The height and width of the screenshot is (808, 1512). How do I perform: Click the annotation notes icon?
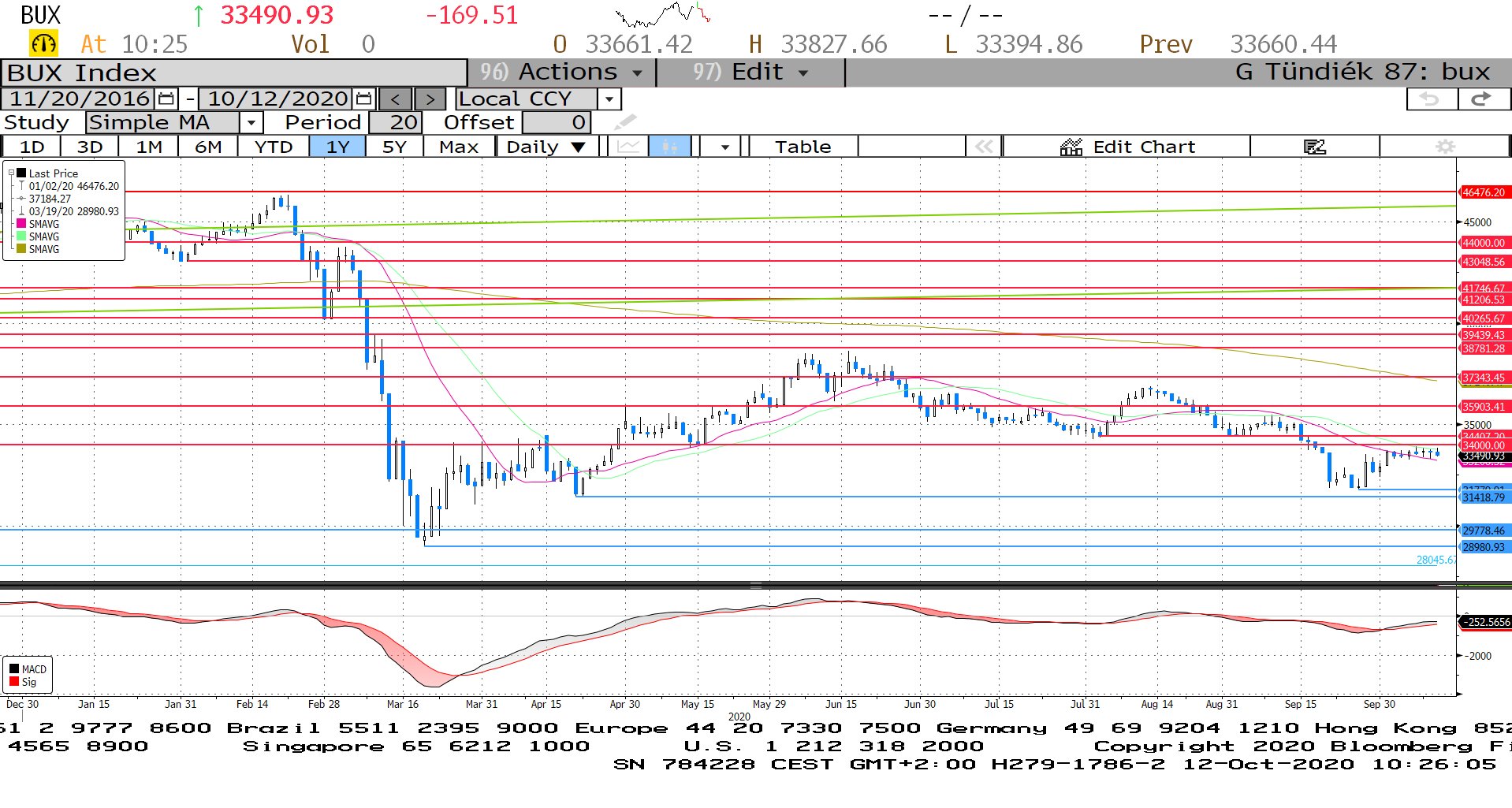[1314, 147]
